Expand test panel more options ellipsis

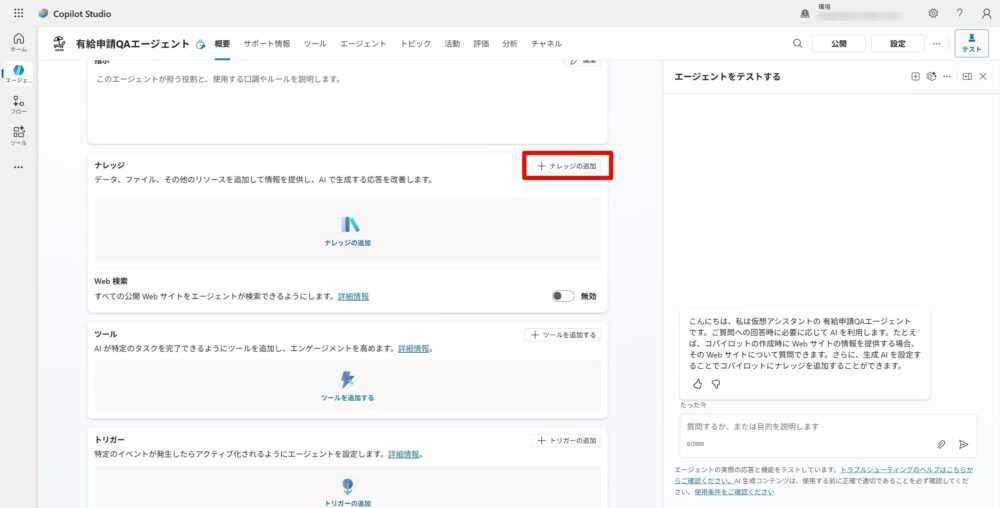(x=947, y=76)
